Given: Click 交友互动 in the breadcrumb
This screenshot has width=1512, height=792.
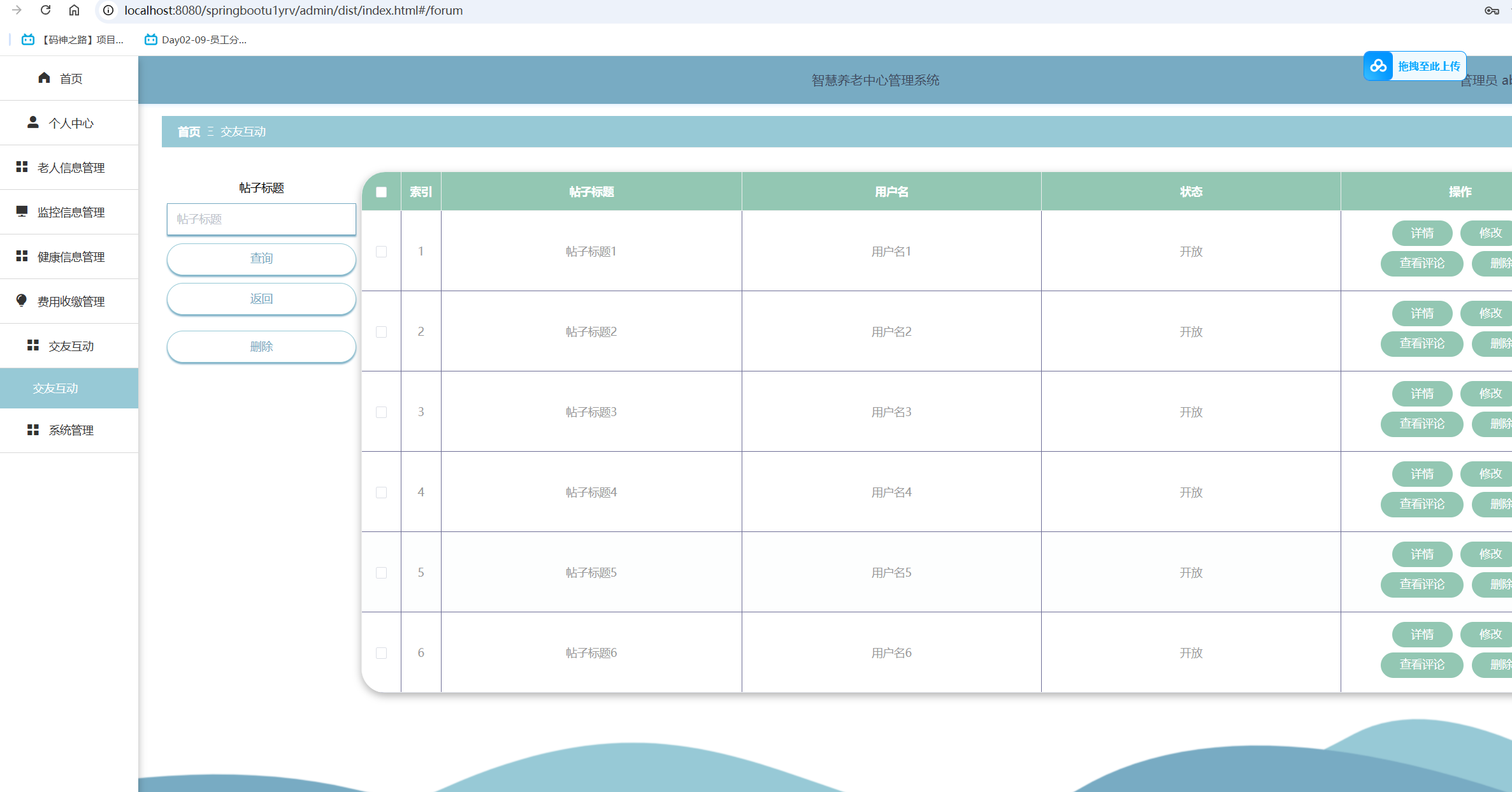Looking at the screenshot, I should click(x=243, y=132).
